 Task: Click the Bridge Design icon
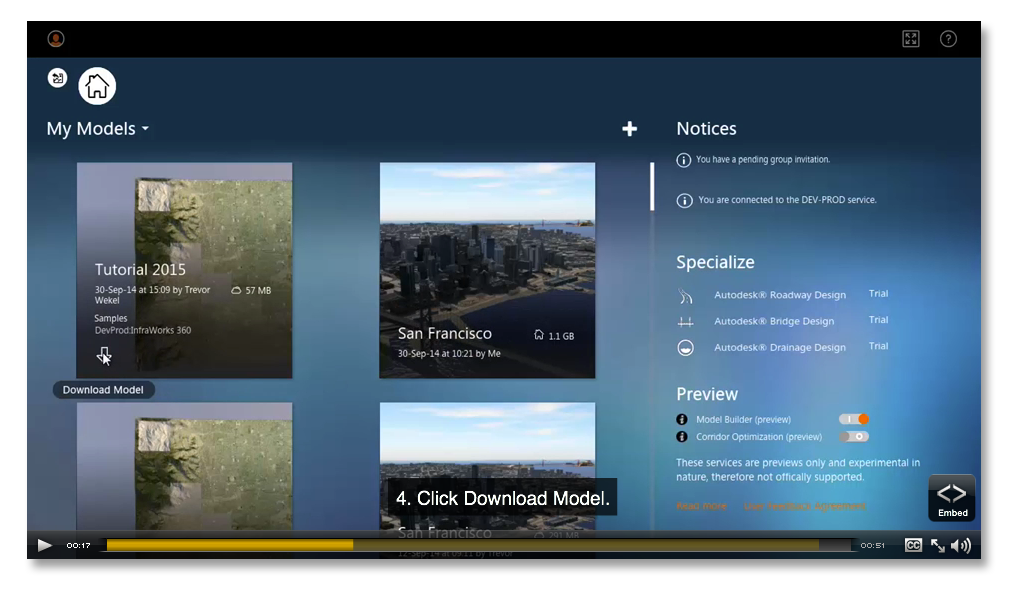pyautogui.click(x=685, y=322)
